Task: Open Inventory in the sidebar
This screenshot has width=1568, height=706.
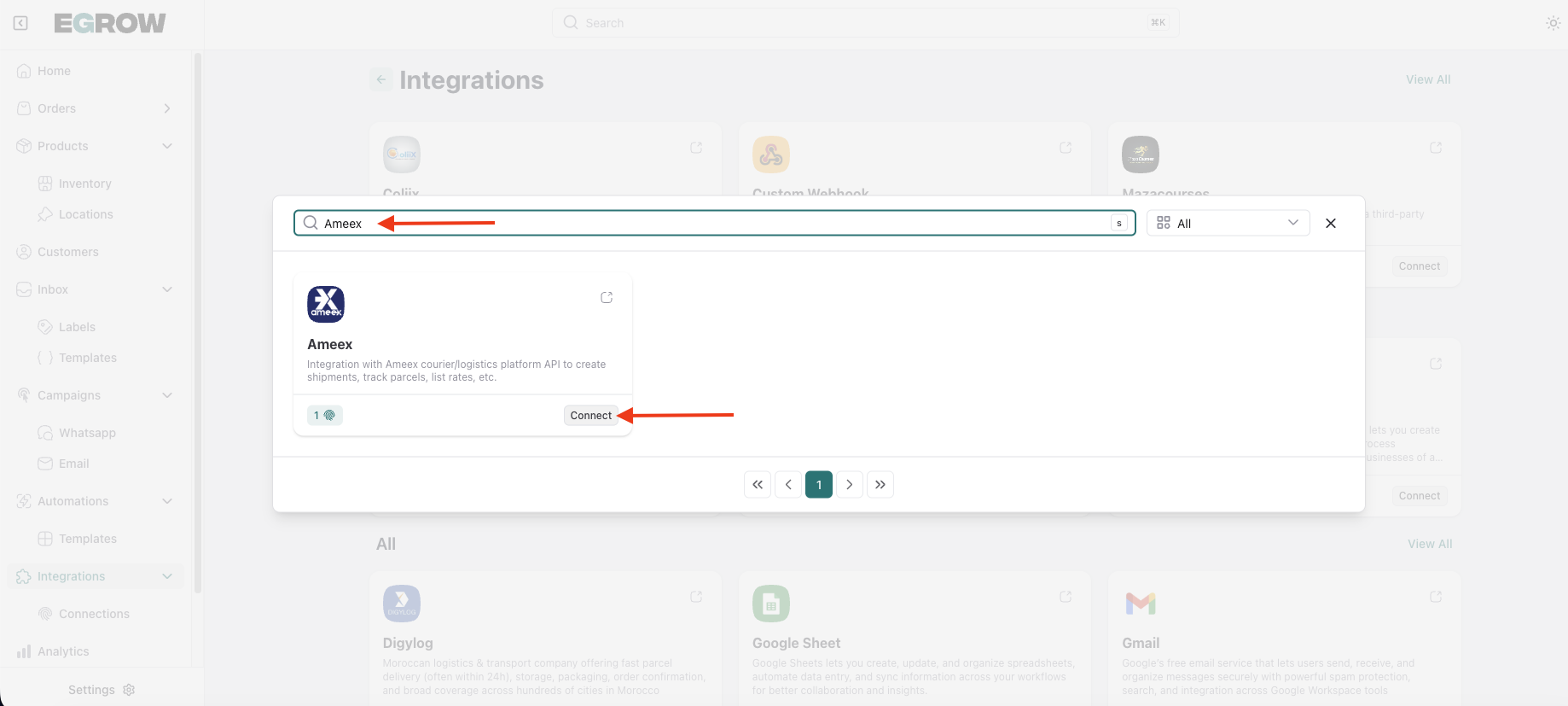Action: [x=84, y=184]
